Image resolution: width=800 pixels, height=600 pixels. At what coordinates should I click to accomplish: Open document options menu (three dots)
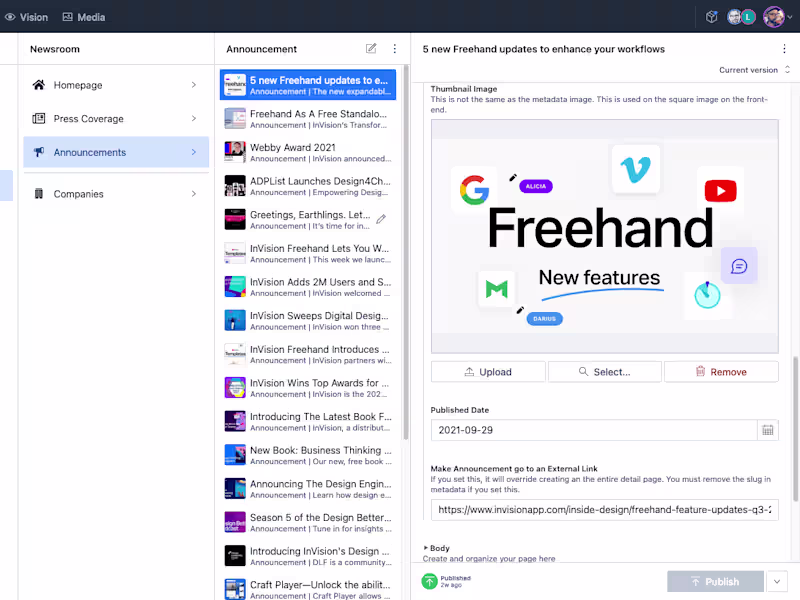pyautogui.click(x=784, y=49)
